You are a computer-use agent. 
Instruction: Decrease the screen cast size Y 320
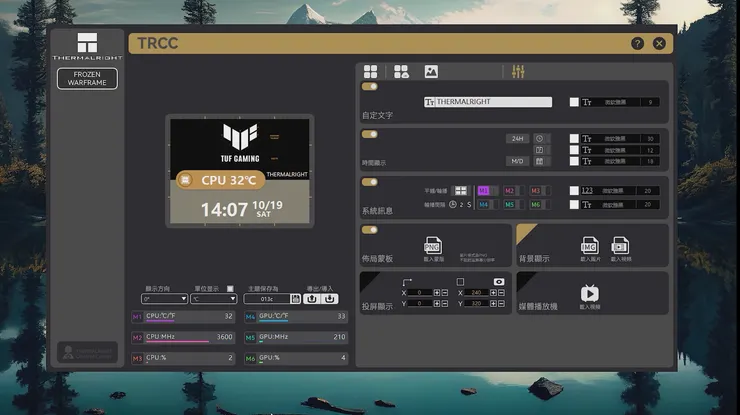(501, 304)
